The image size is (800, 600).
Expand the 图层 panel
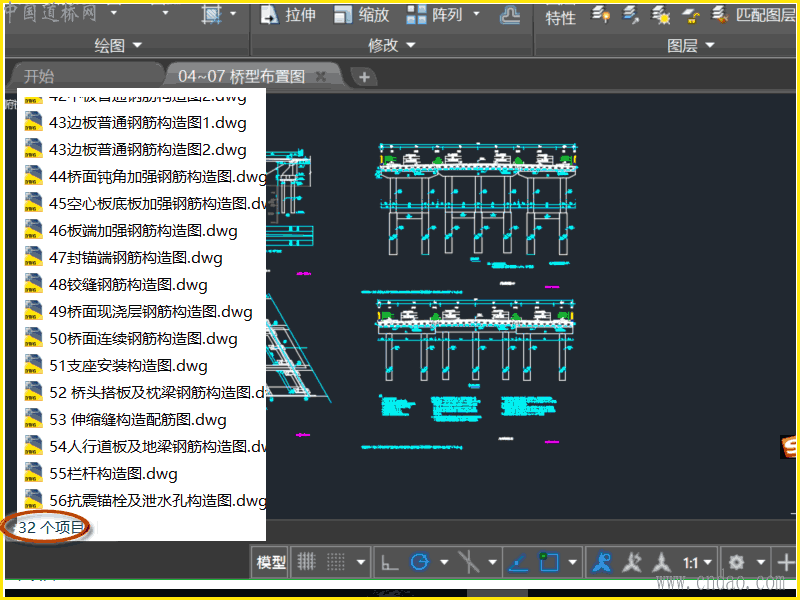[691, 45]
